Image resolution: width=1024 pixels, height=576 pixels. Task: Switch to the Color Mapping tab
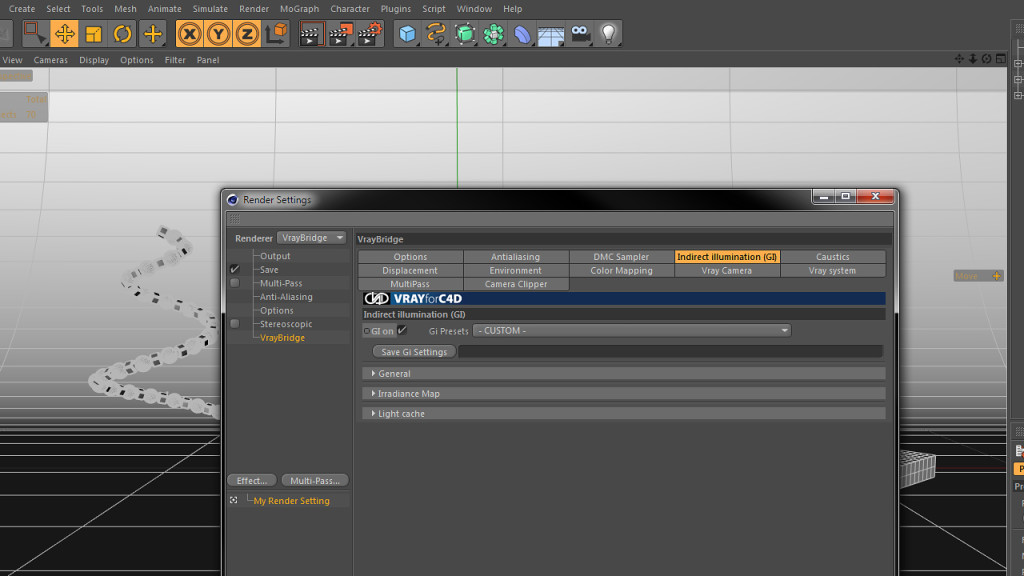point(621,270)
